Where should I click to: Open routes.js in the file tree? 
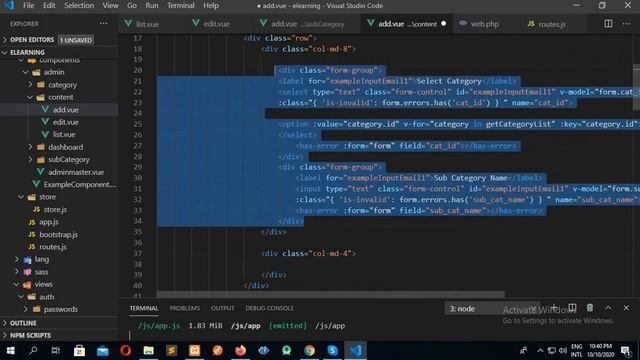coord(53,247)
